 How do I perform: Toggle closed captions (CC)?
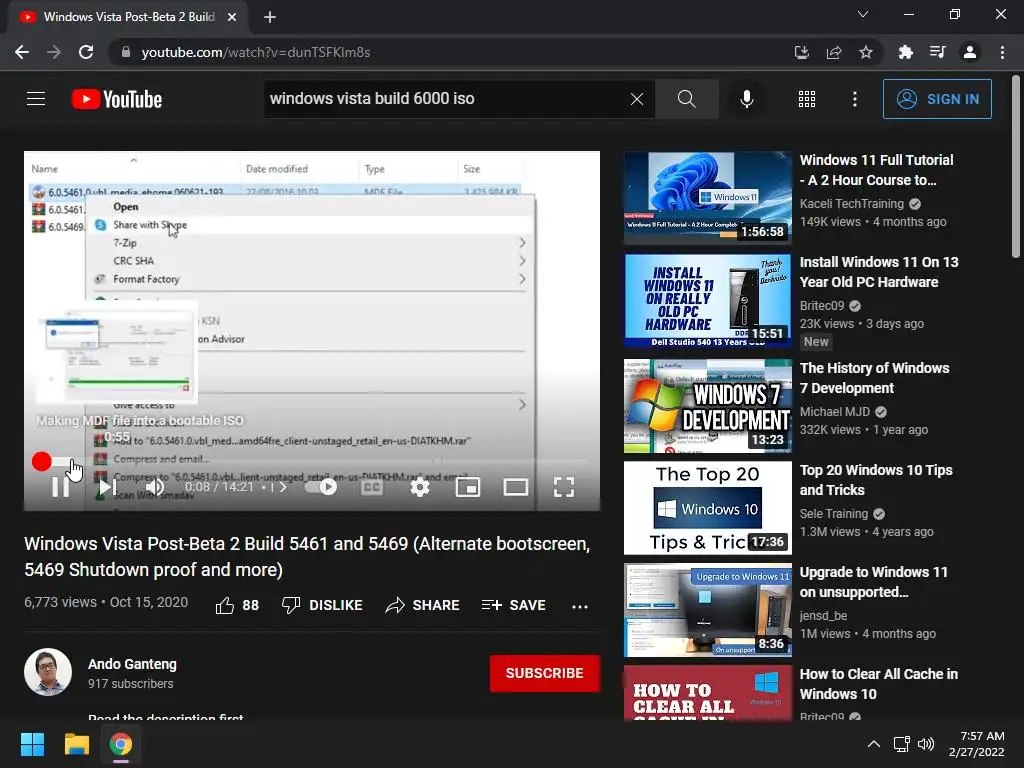pos(372,487)
